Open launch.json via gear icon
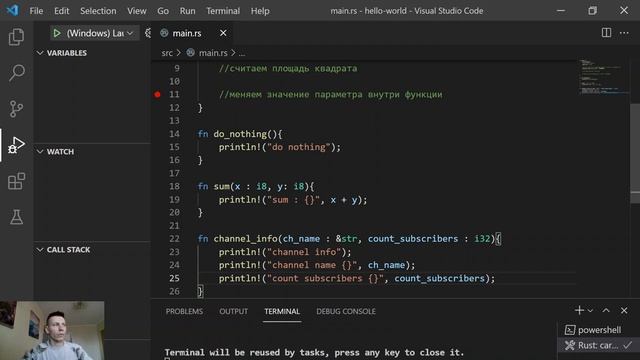 (148, 33)
